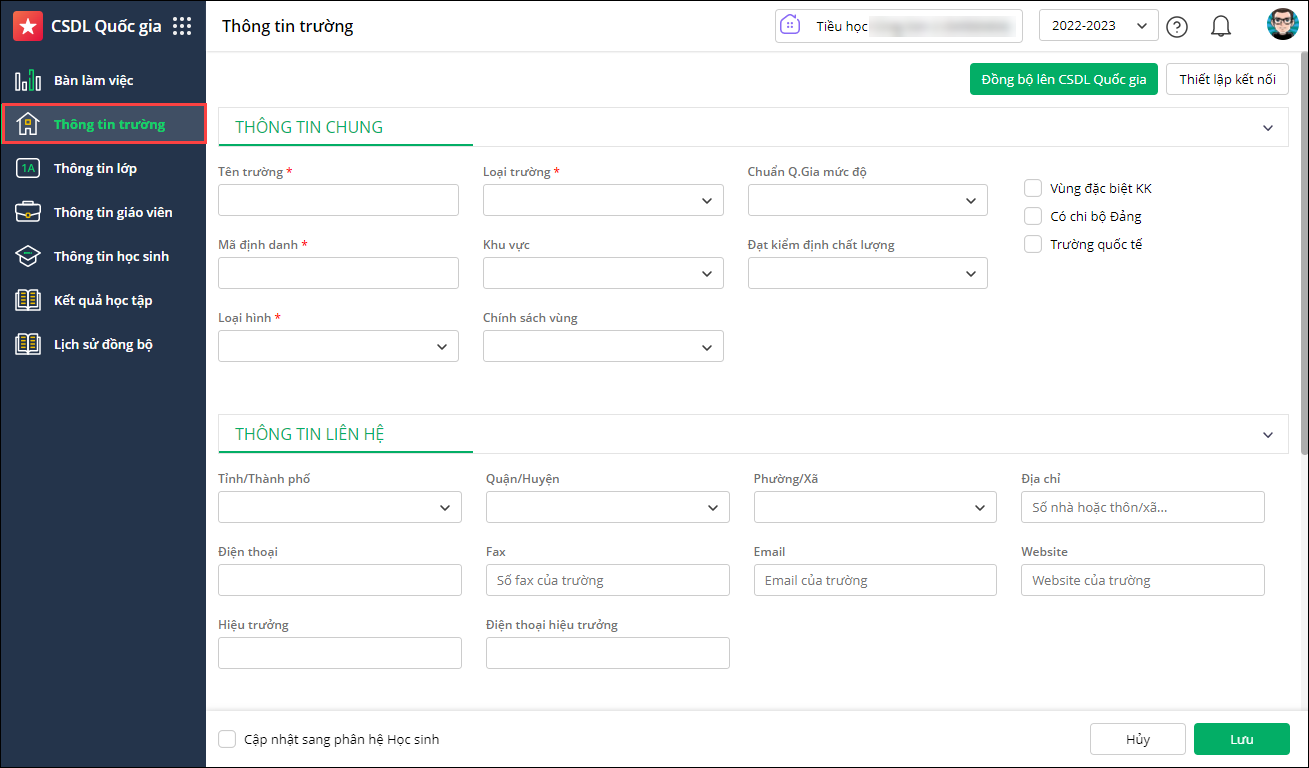Screen dimensions: 1309x768
Task: Tick the Có chi bộ Đảng checkbox
Action: pos(1033,216)
